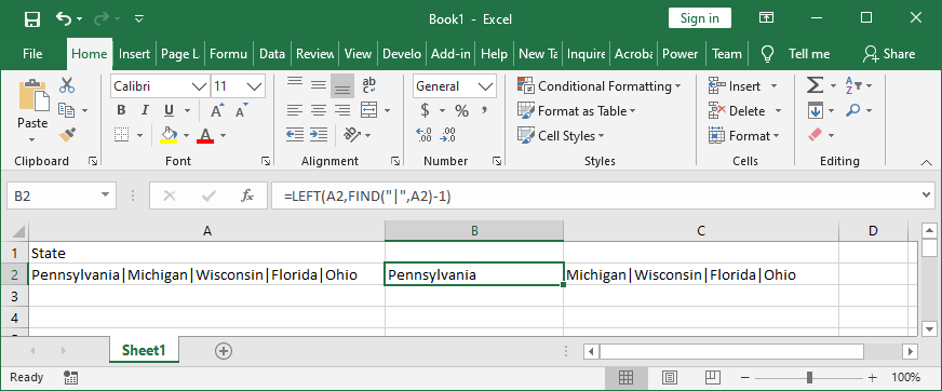Switch to the Help tab
This screenshot has width=942, height=391.
click(494, 54)
